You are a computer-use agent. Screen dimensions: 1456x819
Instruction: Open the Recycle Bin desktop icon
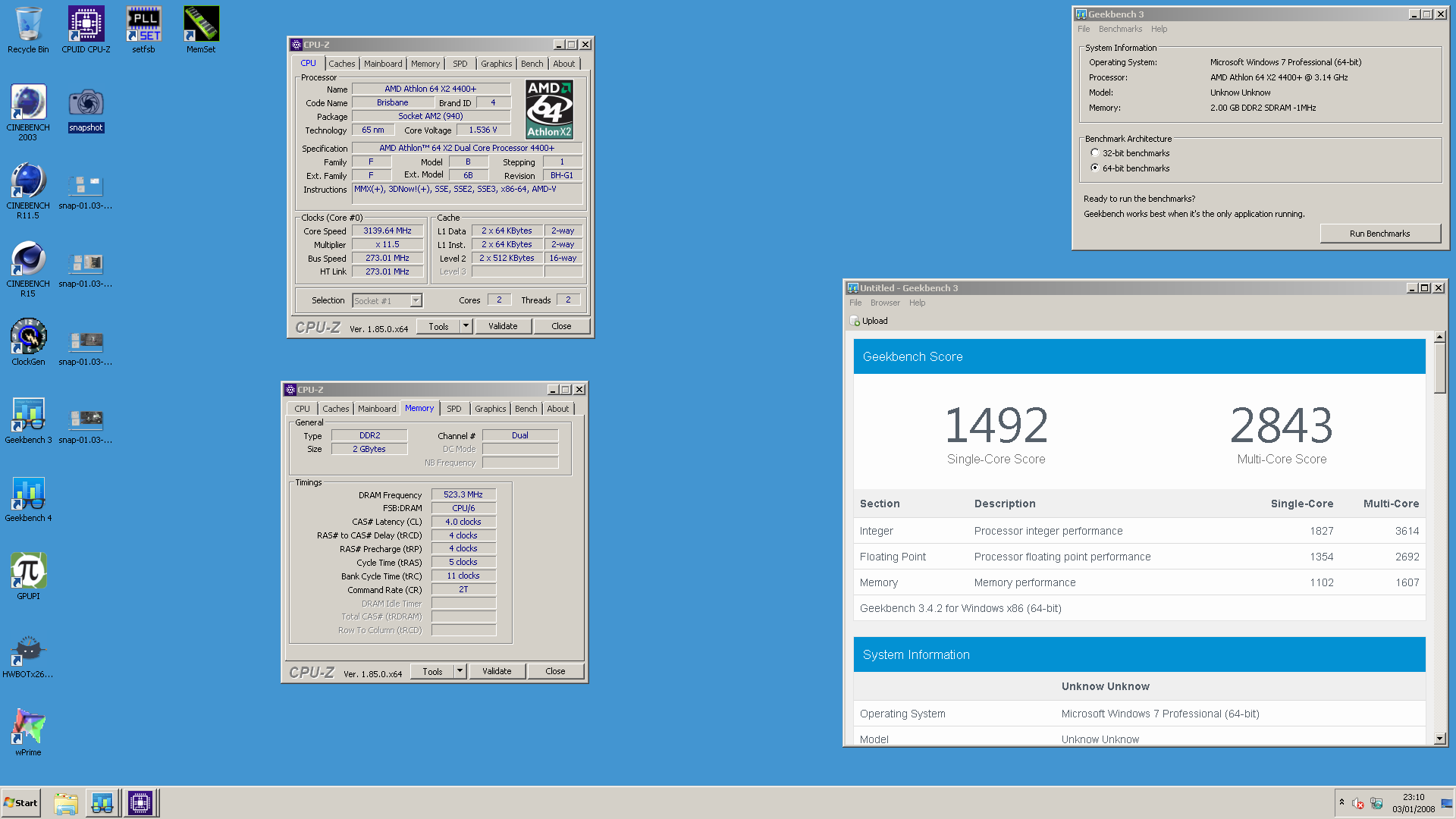point(28,30)
